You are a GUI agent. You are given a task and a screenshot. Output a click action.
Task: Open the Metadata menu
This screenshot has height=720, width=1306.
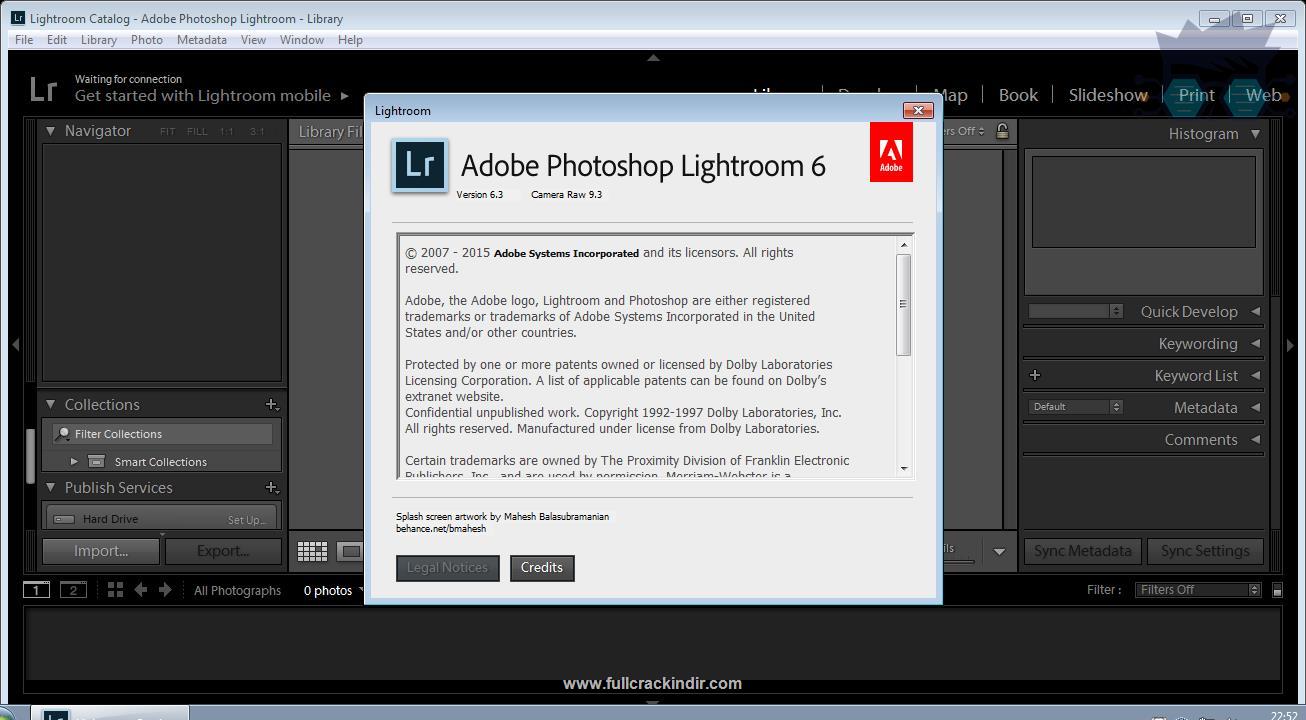tap(202, 40)
